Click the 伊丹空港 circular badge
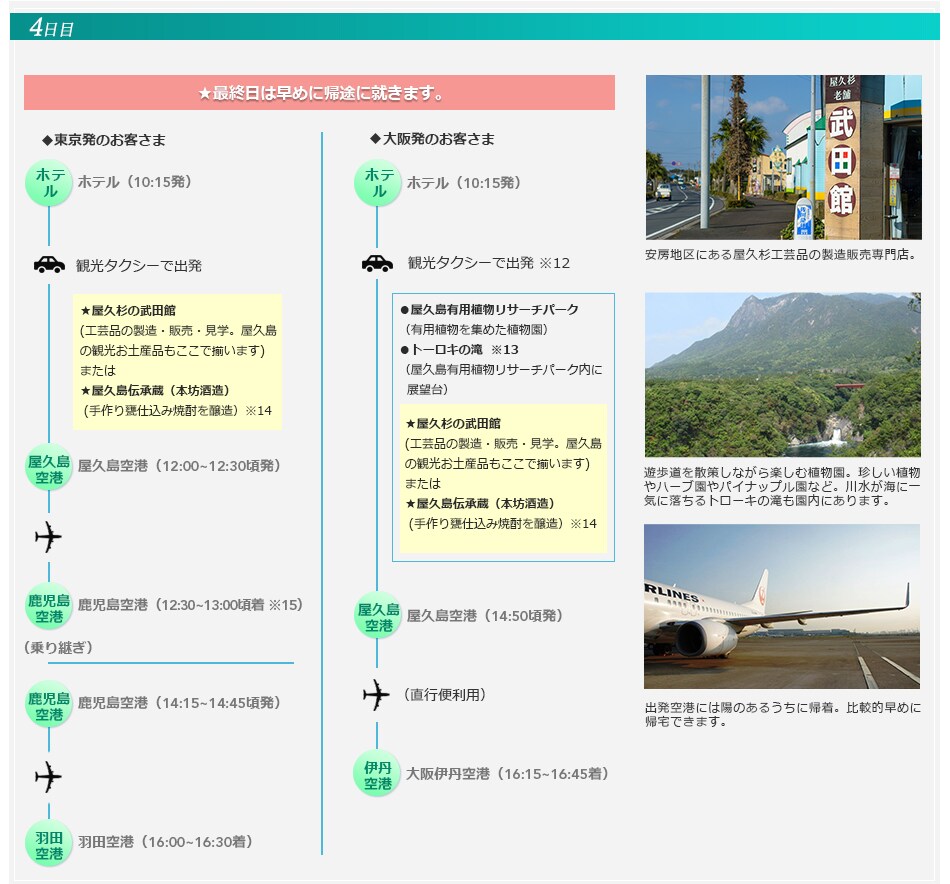 [377, 774]
